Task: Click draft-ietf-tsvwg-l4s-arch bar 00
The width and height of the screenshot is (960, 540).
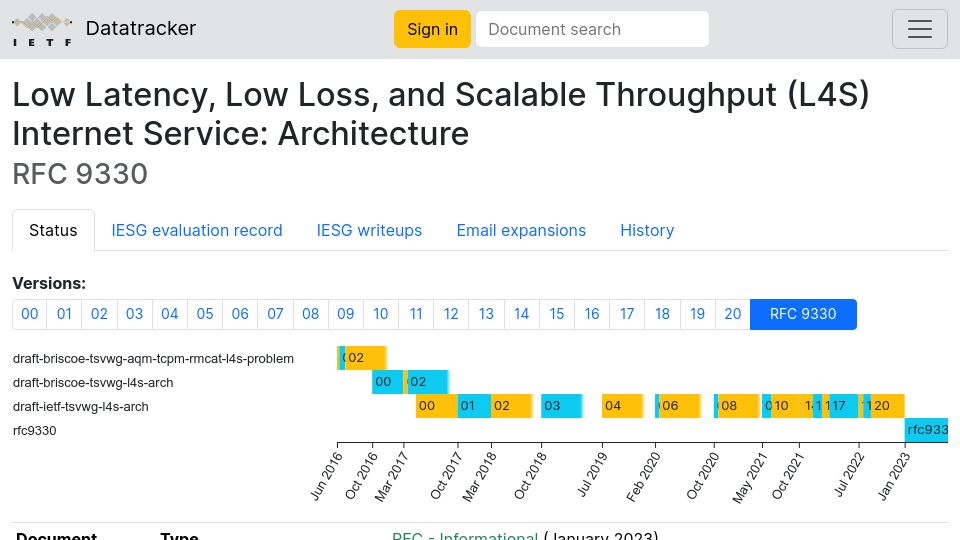Action: (437, 406)
